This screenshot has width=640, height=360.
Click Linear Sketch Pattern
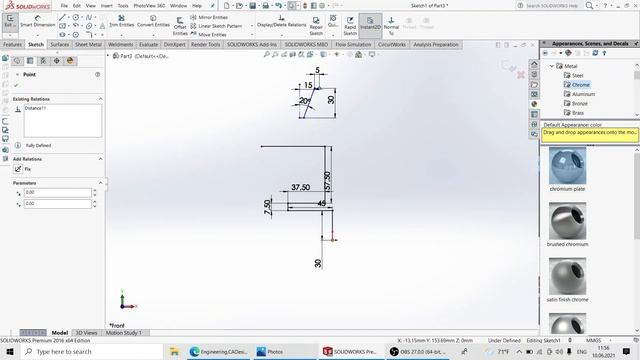[x=216, y=26]
